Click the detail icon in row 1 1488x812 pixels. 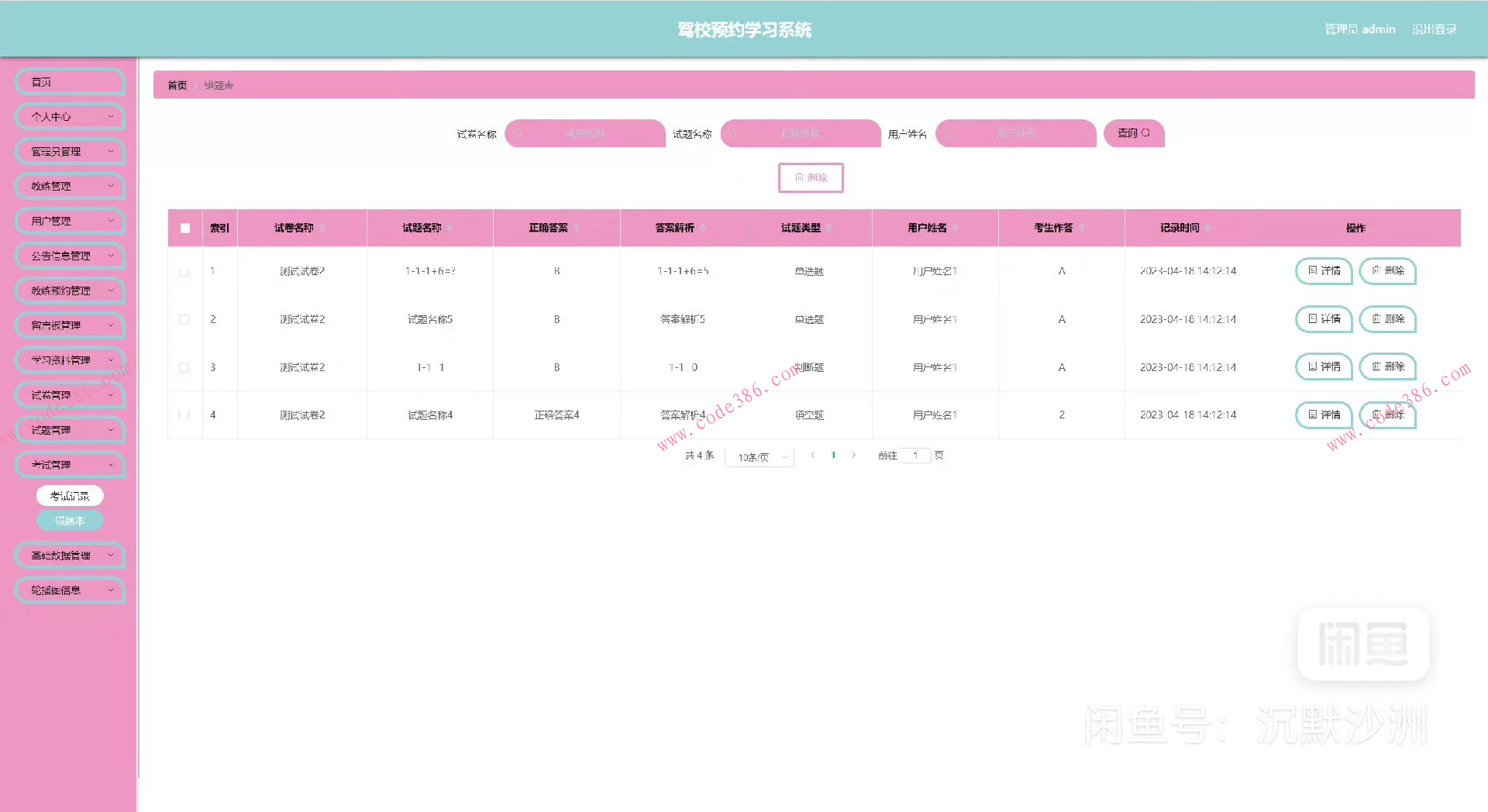[1312, 270]
